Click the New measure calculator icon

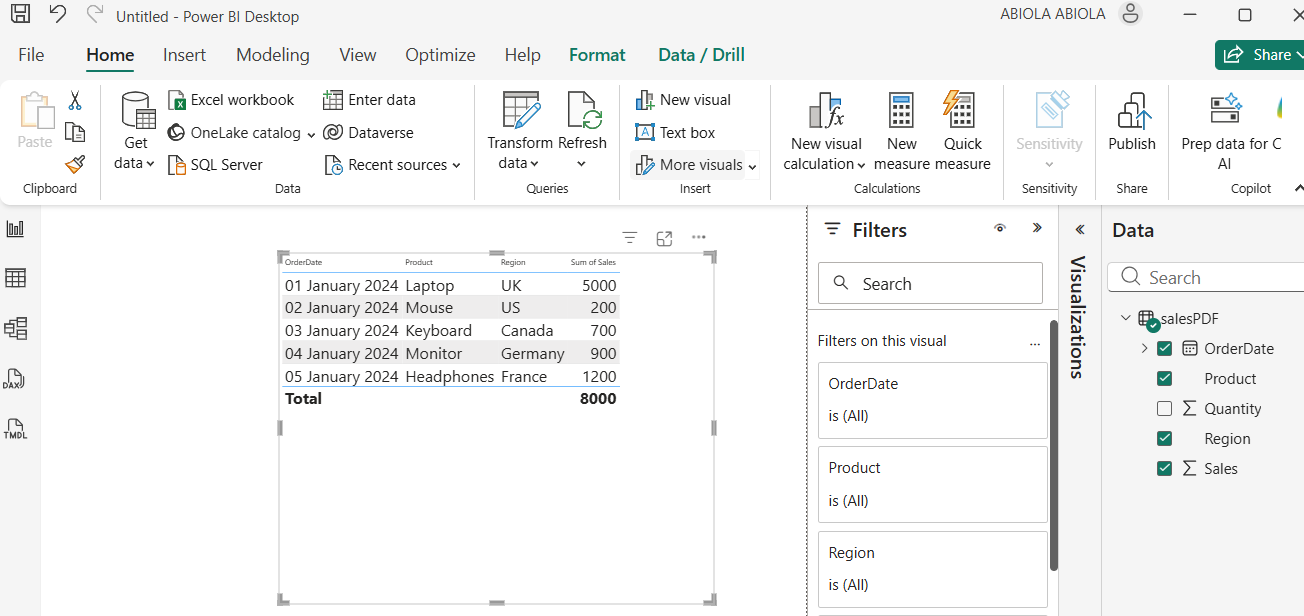[x=901, y=112]
